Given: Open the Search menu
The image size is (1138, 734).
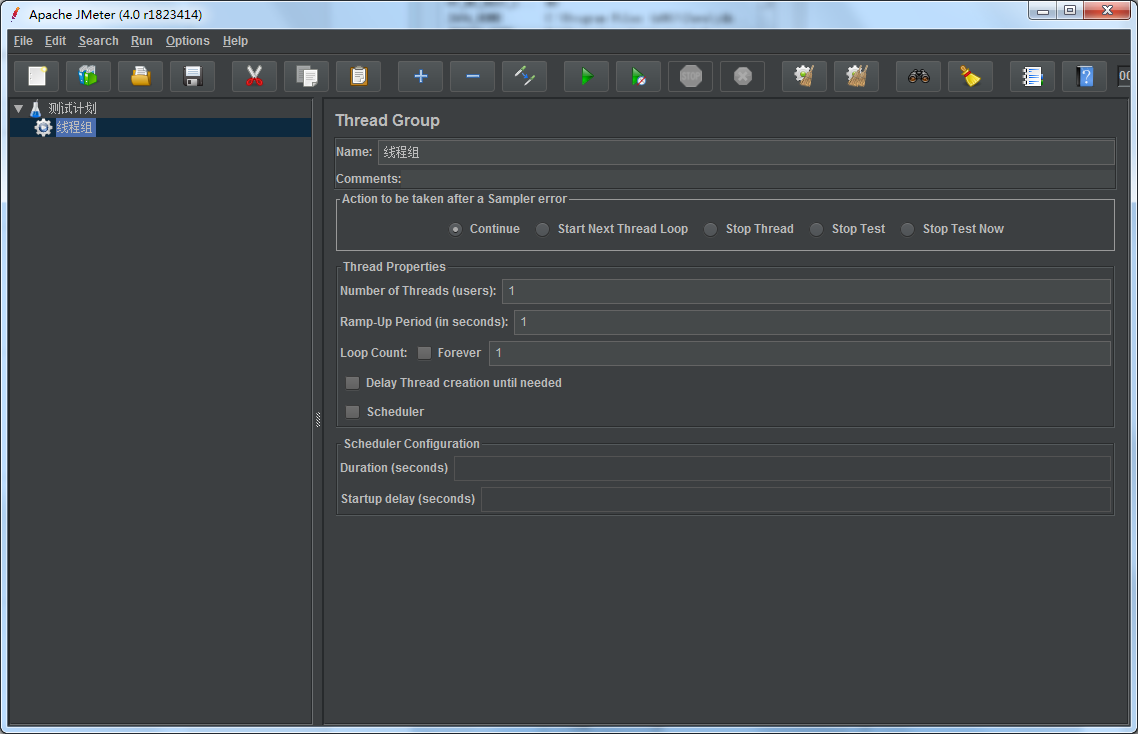Looking at the screenshot, I should click(99, 41).
